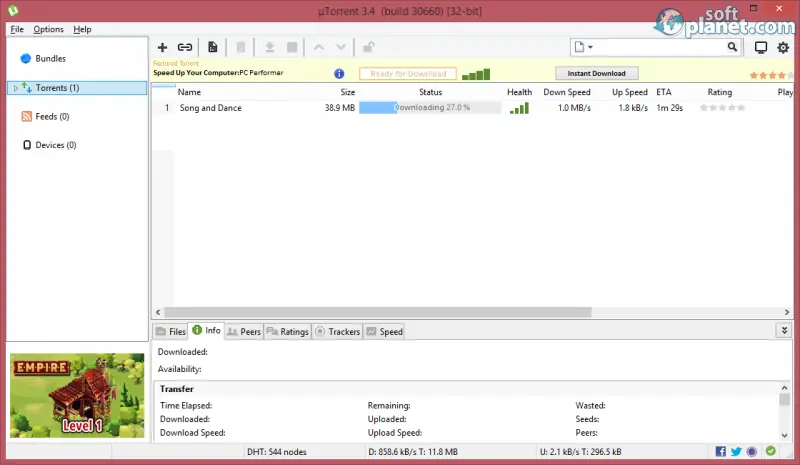Open Preferences gear icon
This screenshot has width=800, height=465.
pyautogui.click(x=783, y=47)
